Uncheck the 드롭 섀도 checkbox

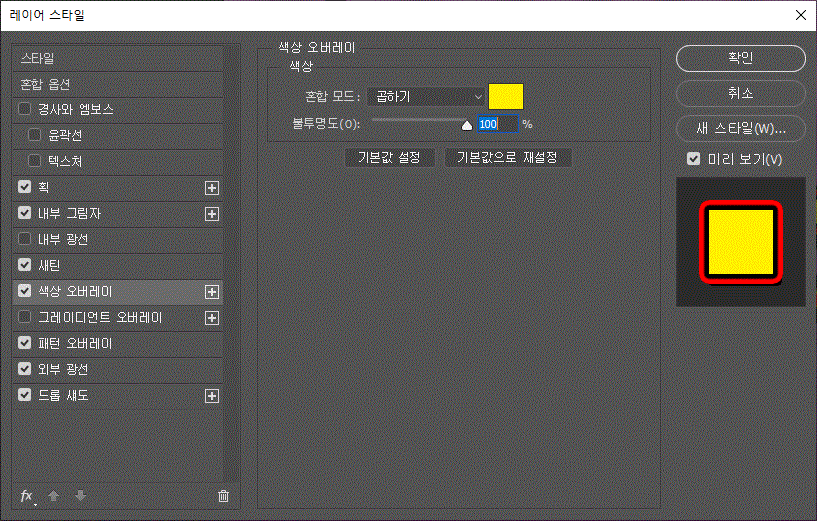coord(24,395)
